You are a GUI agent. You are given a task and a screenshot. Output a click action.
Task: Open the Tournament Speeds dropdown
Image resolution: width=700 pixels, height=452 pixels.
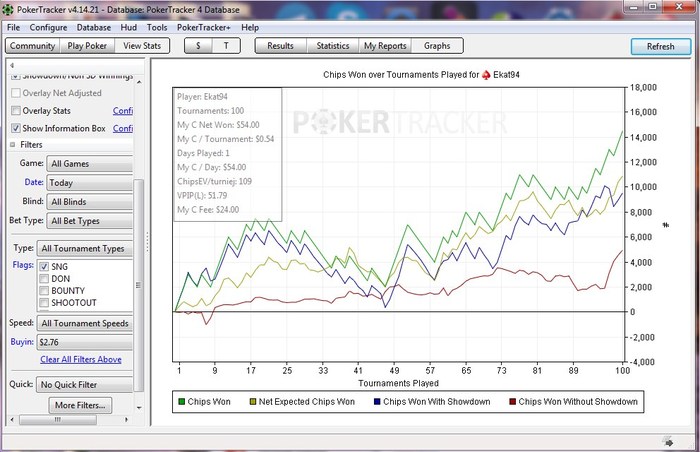pos(85,323)
